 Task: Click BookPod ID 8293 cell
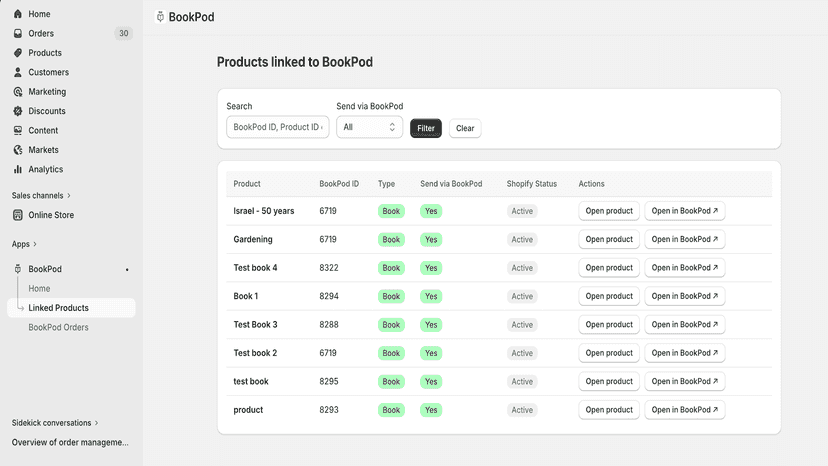[x=328, y=410]
